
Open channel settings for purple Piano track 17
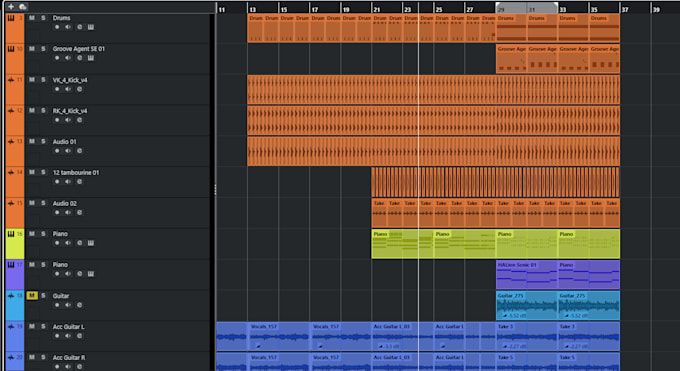click(79, 274)
